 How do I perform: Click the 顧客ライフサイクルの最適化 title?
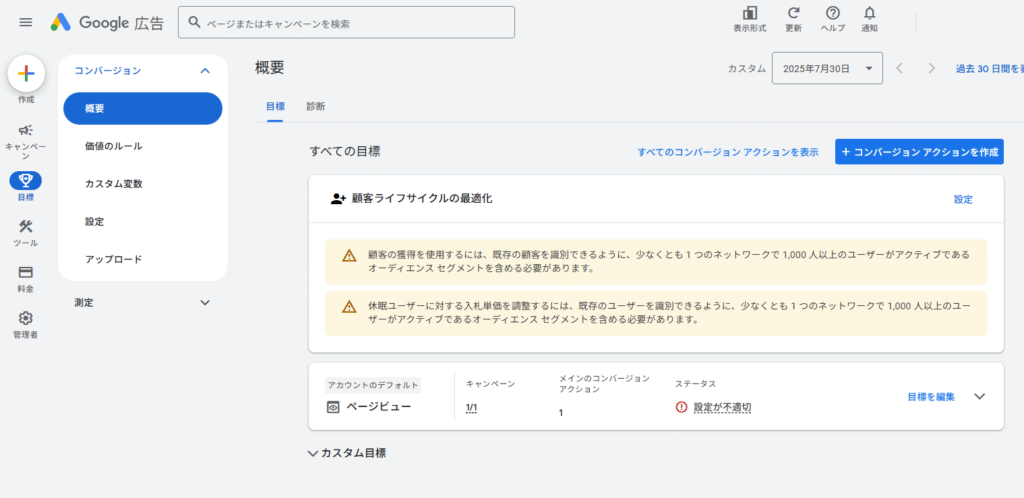(x=422, y=198)
